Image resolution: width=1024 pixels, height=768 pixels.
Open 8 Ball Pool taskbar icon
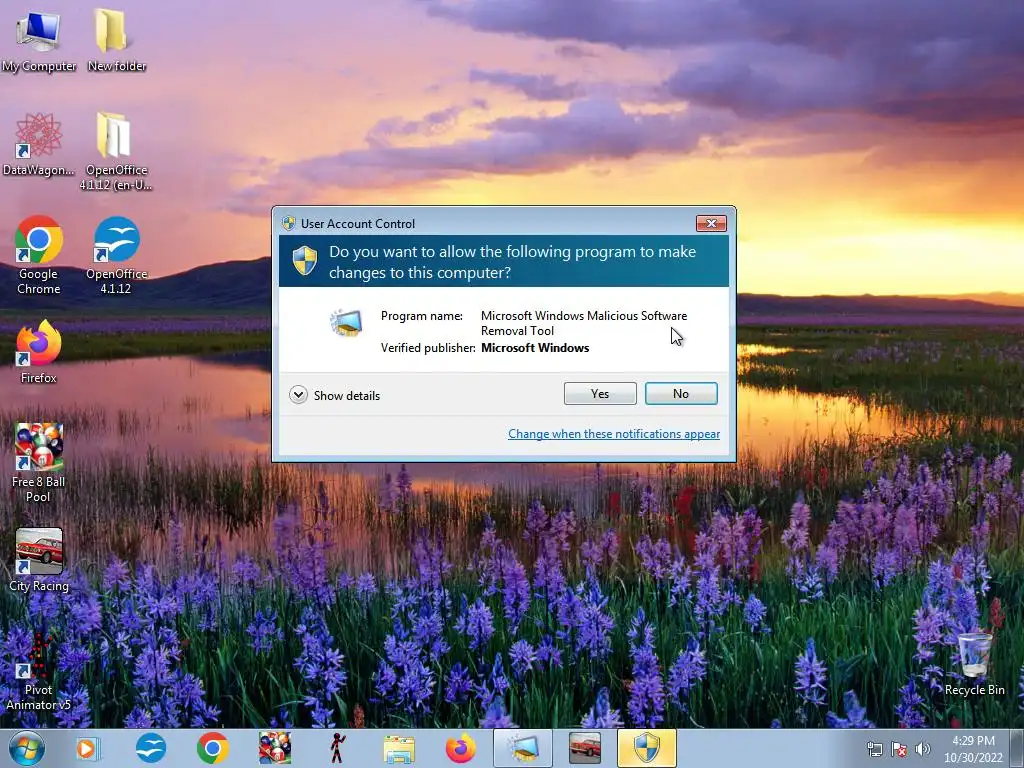pyautogui.click(x=274, y=748)
